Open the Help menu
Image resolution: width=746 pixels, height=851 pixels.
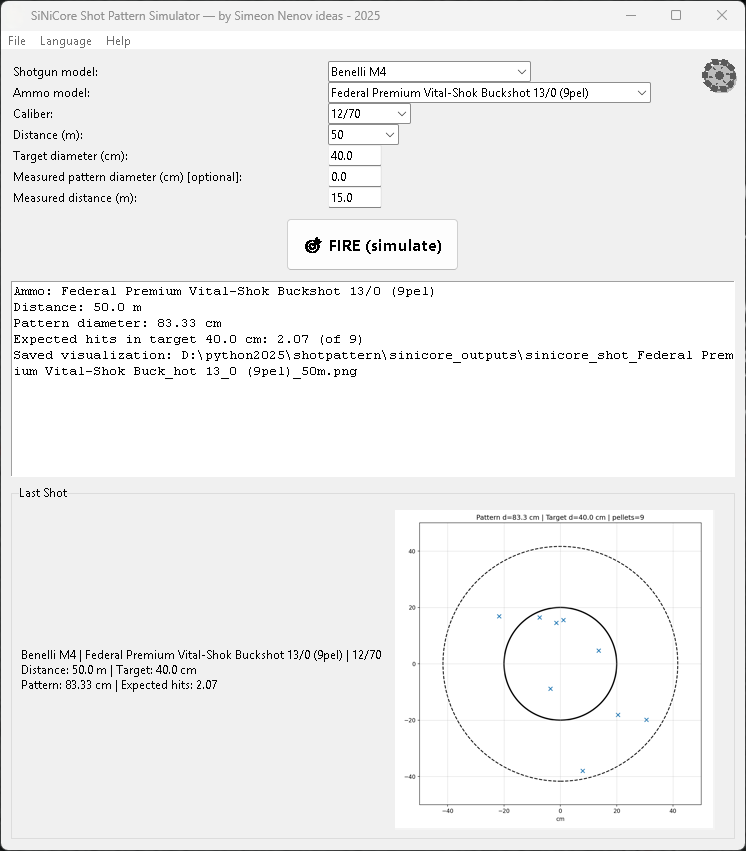pyautogui.click(x=118, y=41)
